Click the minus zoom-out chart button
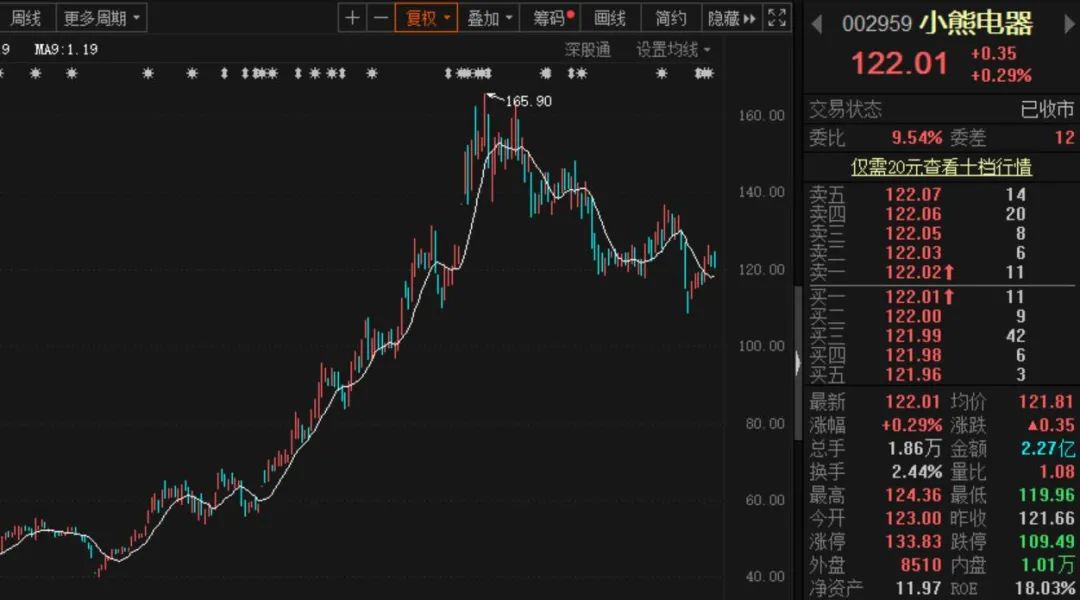The height and width of the screenshot is (600, 1080). point(380,18)
